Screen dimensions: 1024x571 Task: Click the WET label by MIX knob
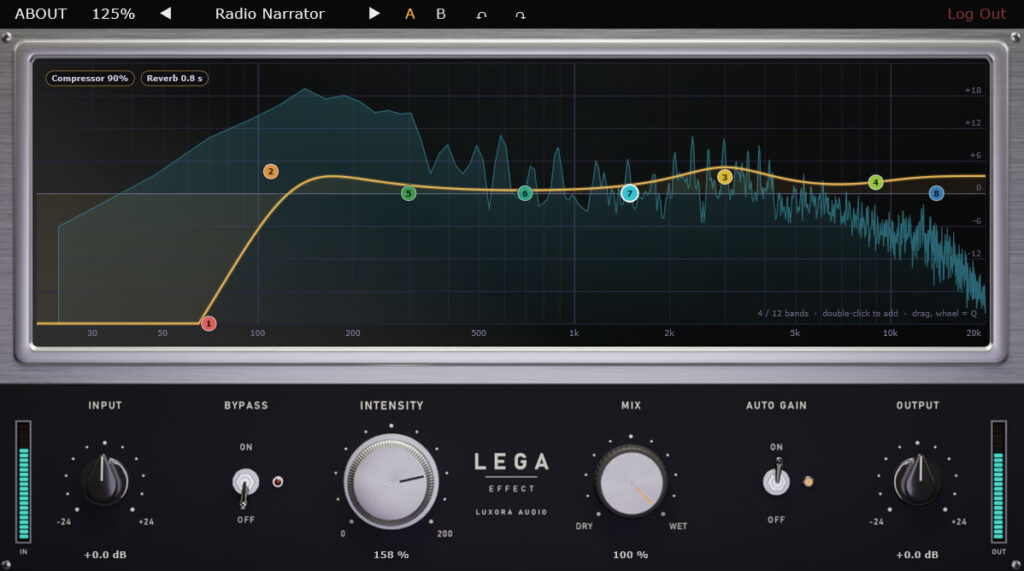[x=678, y=526]
